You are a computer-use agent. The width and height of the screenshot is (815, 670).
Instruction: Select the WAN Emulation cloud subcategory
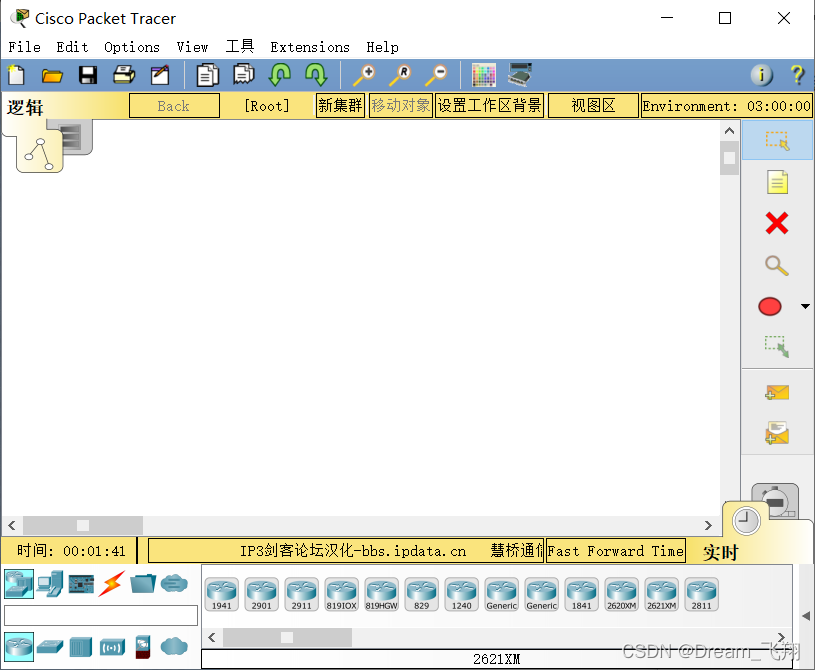[x=174, y=647]
